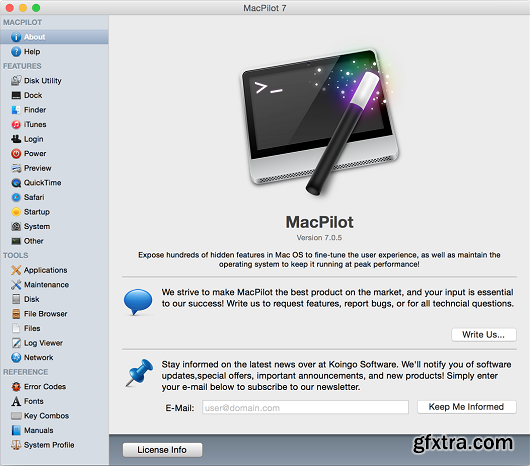This screenshot has height=466, width=530.
Task: Click the Log Viewer pencil icon
Action: pos(16,343)
